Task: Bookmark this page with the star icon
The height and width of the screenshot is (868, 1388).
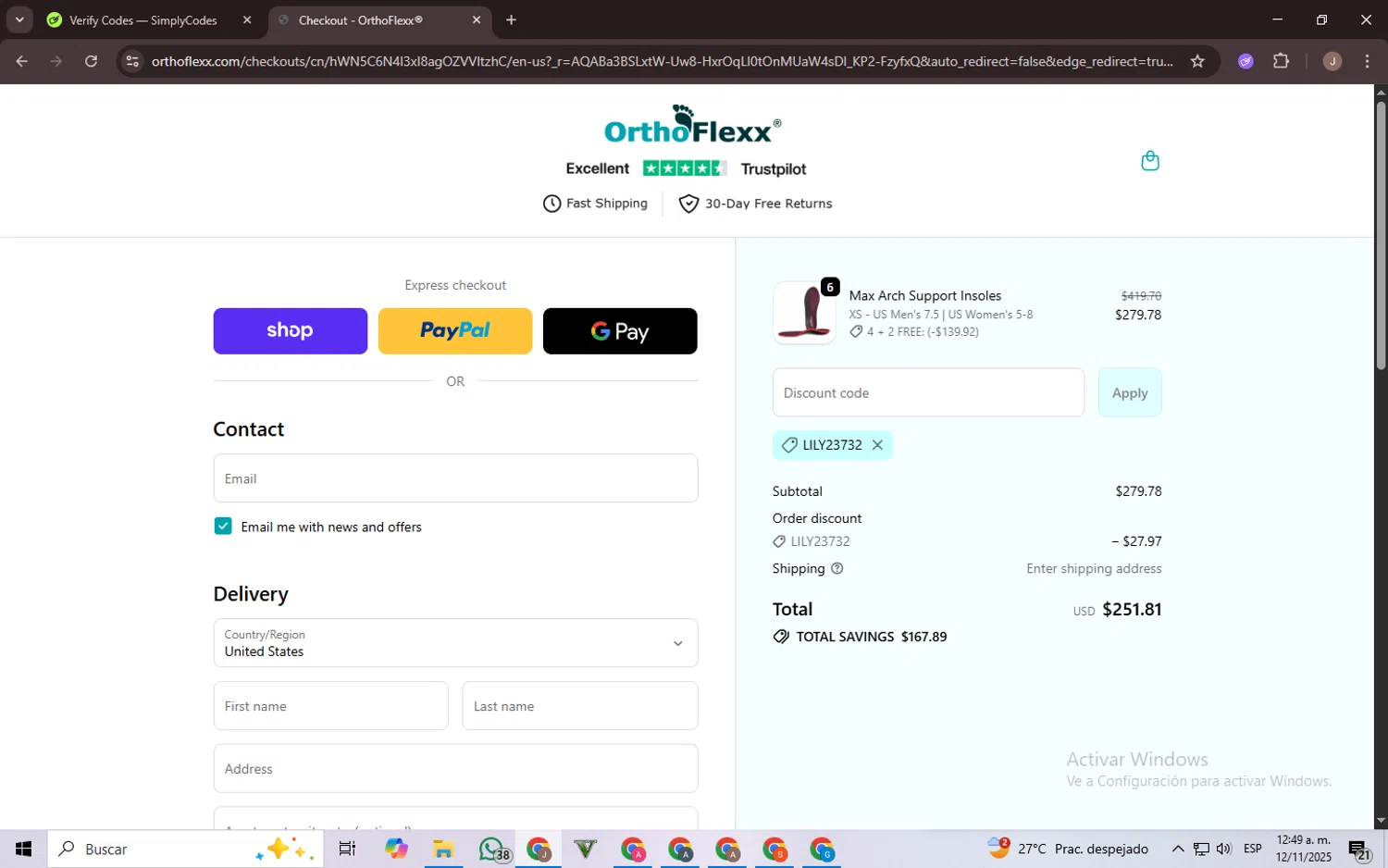Action: click(1197, 61)
